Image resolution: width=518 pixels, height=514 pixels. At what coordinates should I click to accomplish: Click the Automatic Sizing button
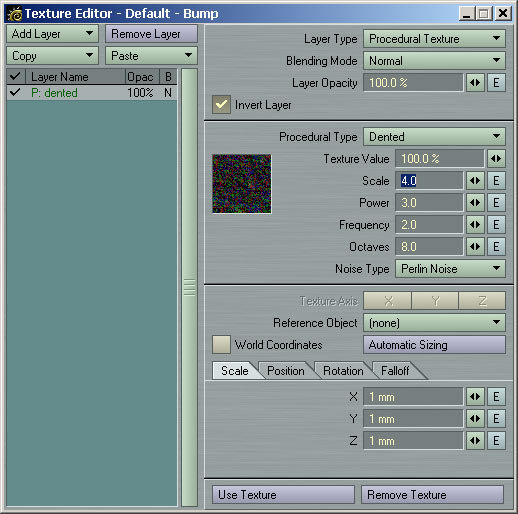click(434, 345)
